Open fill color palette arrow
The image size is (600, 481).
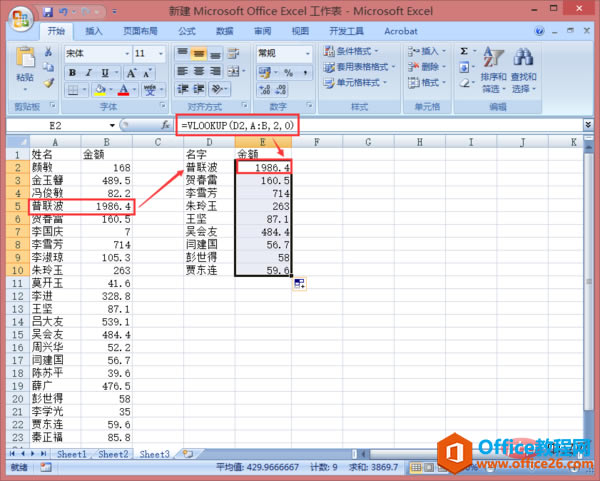pos(111,90)
